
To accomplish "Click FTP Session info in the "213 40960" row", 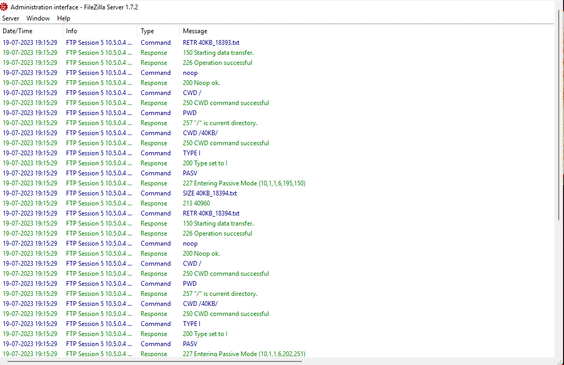I will (x=99, y=203).
